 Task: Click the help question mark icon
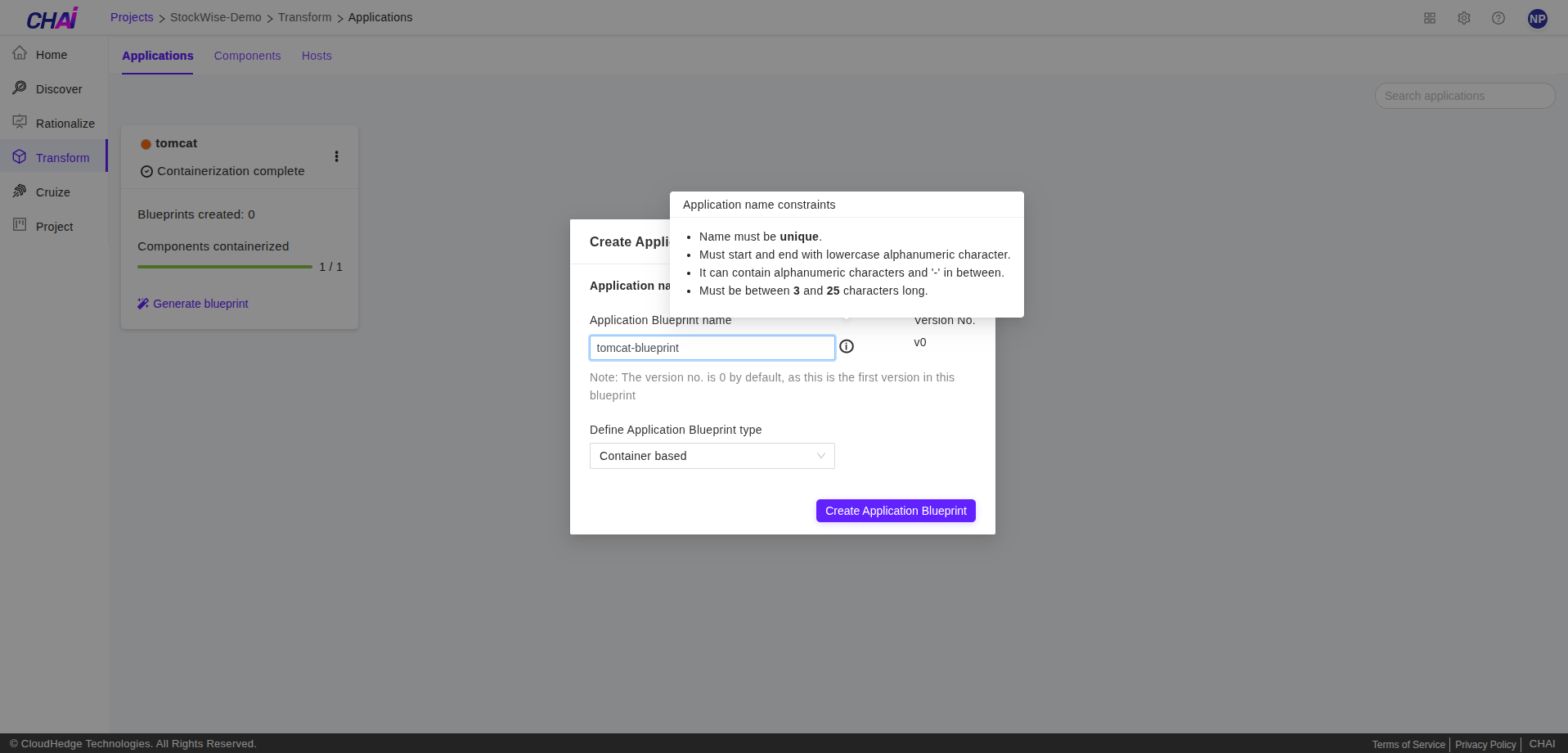click(1498, 17)
